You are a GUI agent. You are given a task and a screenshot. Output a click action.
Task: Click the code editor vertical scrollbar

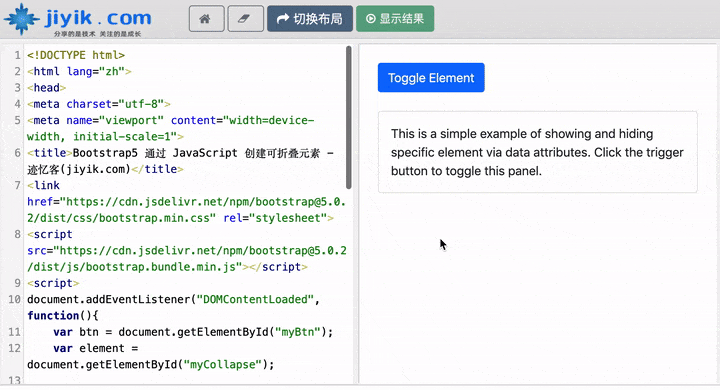tap(349, 117)
